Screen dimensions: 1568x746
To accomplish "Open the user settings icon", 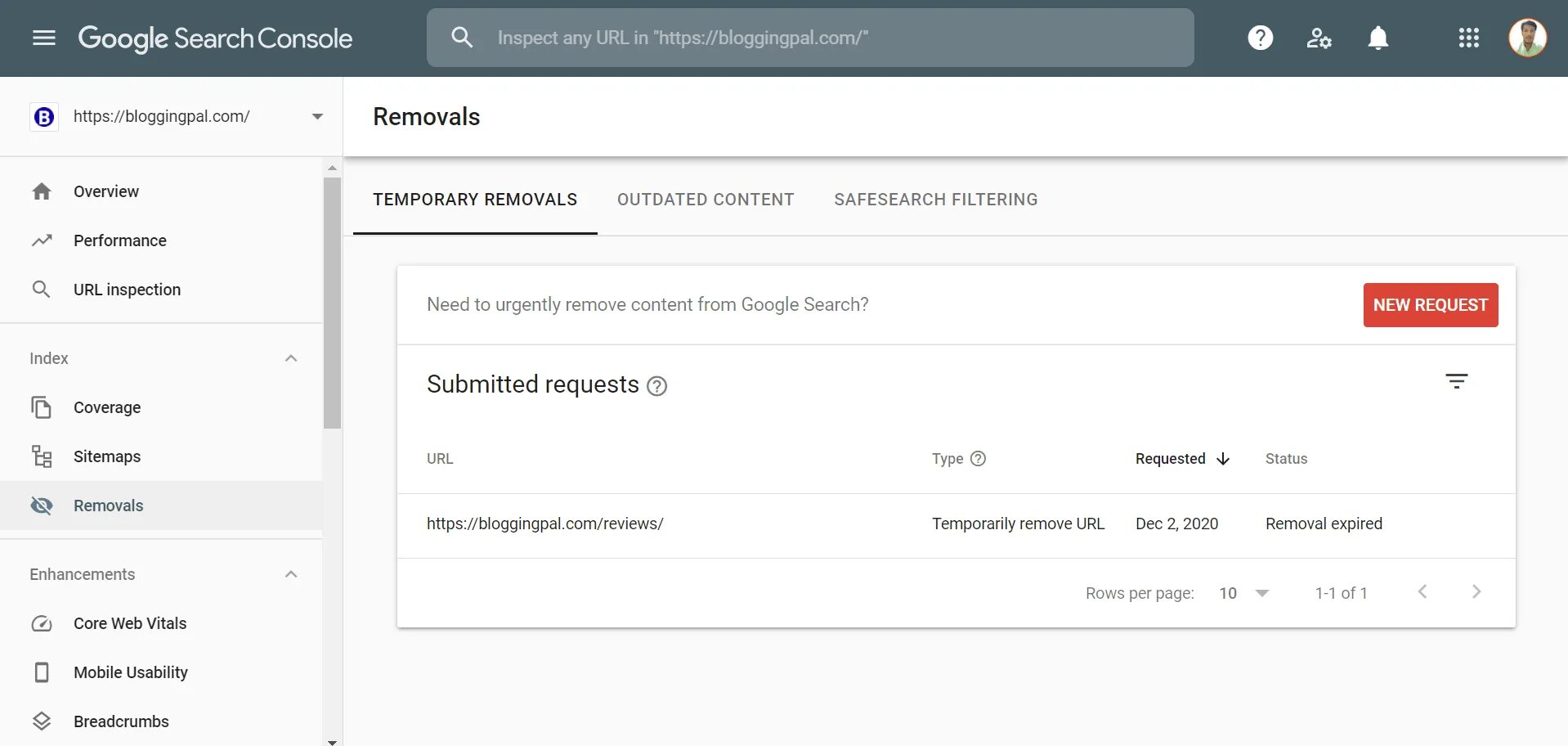I will click(x=1319, y=38).
